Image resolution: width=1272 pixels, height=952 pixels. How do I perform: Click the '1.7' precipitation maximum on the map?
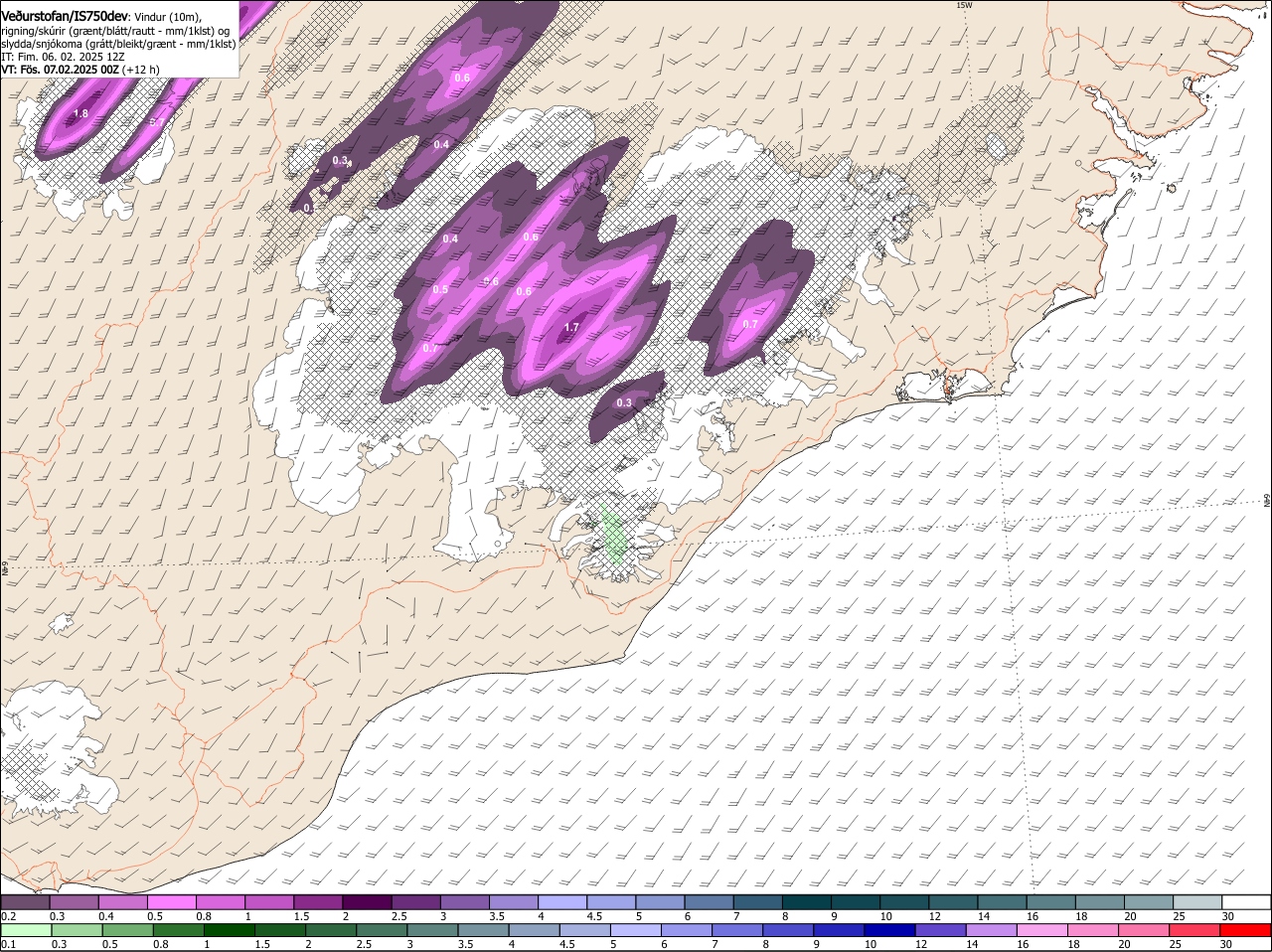click(x=571, y=327)
